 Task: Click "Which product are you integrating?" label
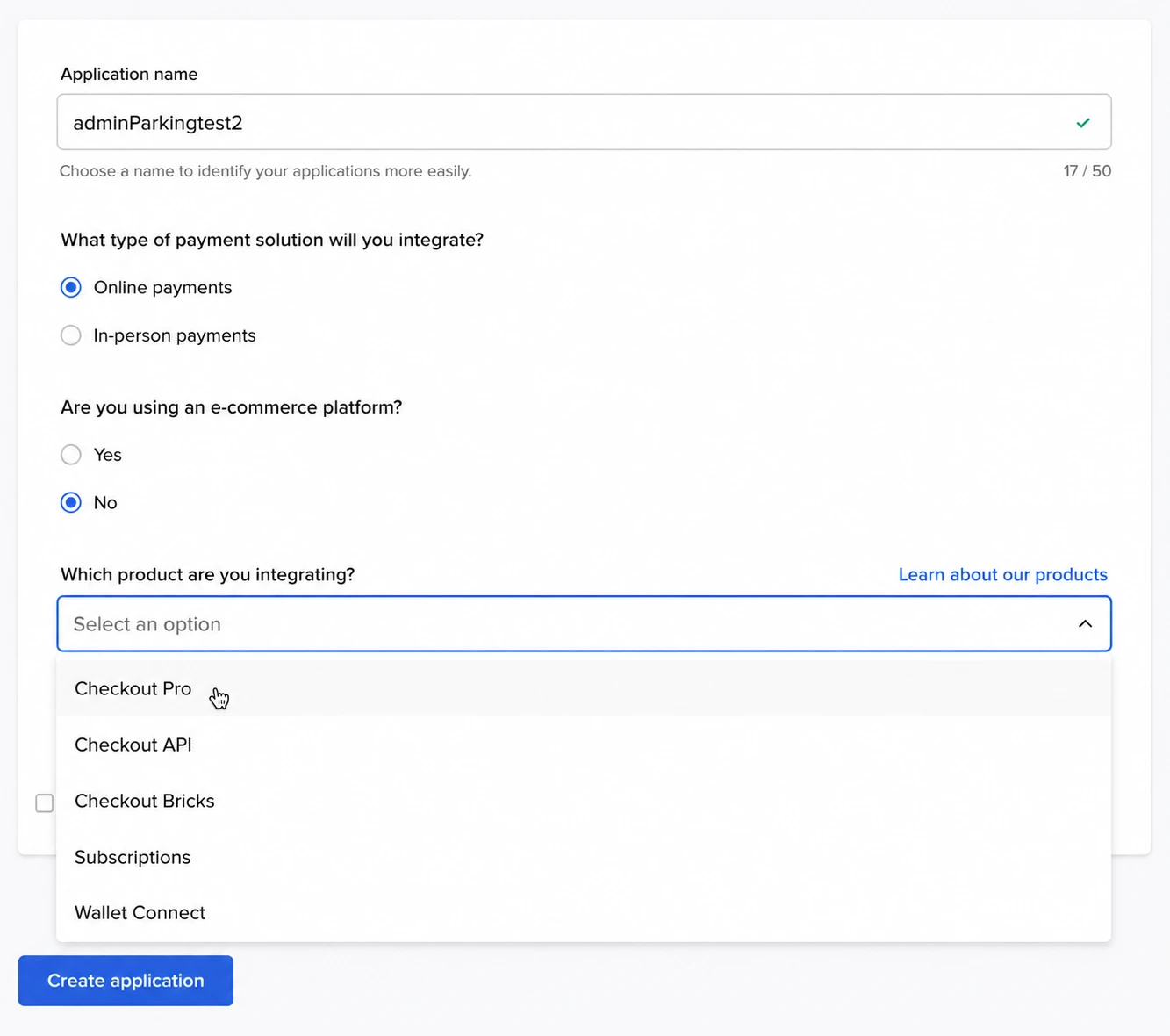coord(208,574)
